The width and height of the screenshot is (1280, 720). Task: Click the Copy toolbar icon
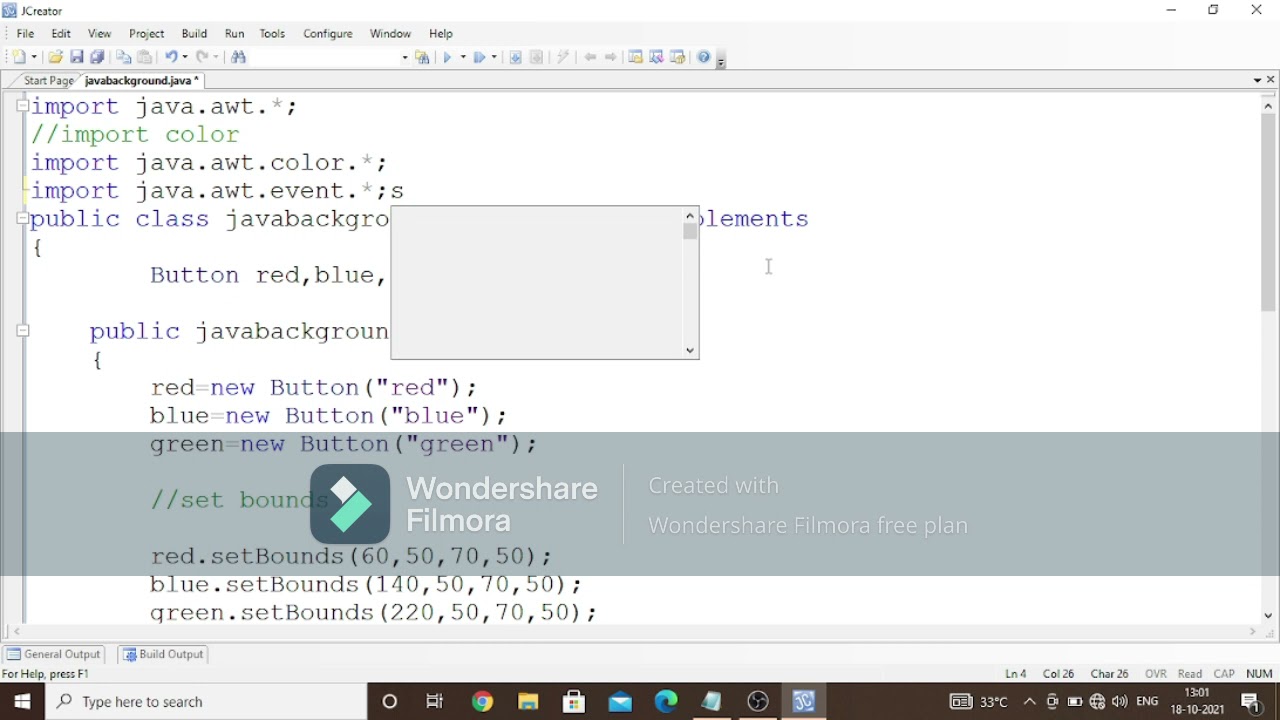124,57
